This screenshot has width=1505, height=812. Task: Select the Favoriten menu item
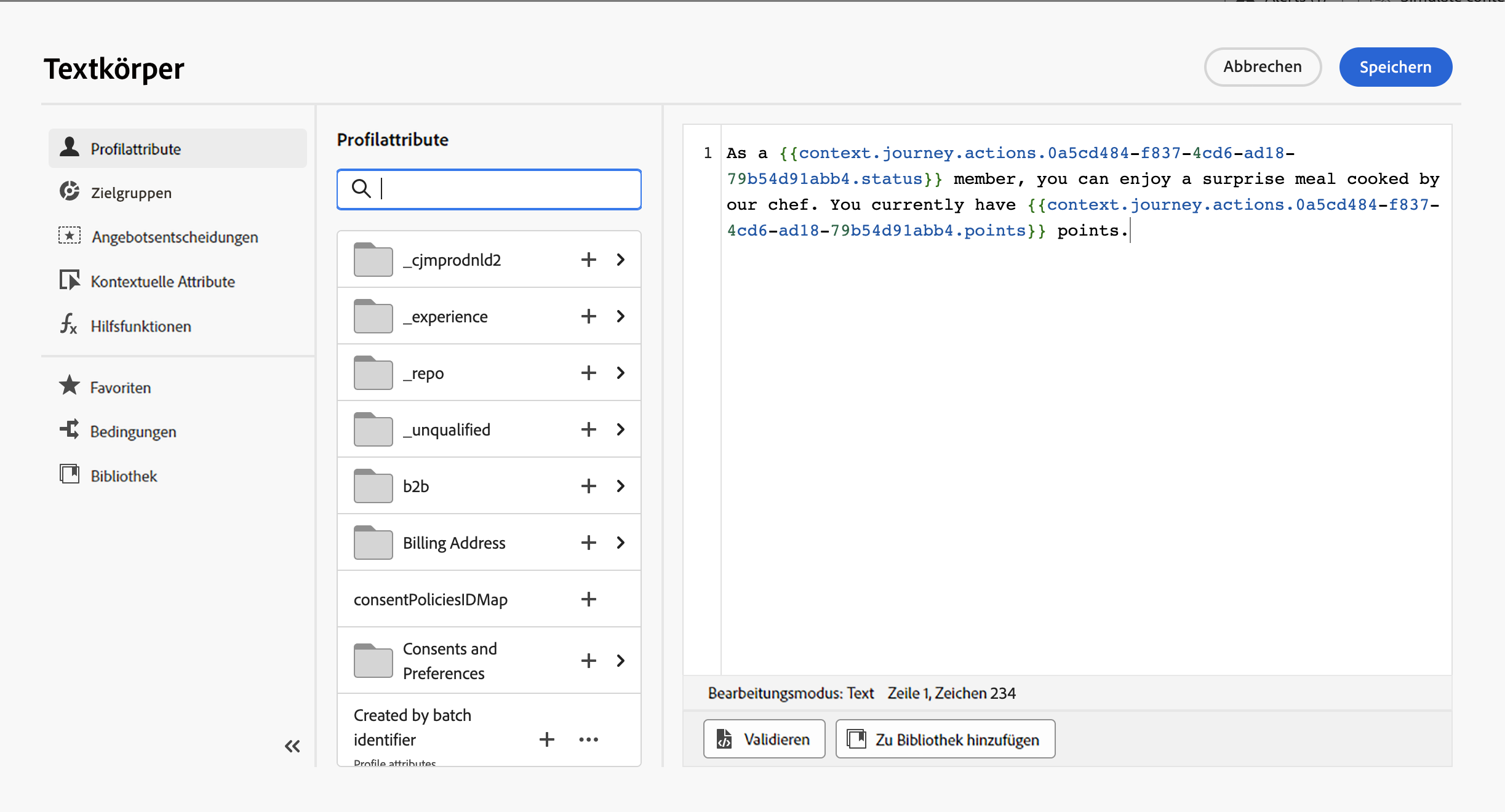pos(121,388)
